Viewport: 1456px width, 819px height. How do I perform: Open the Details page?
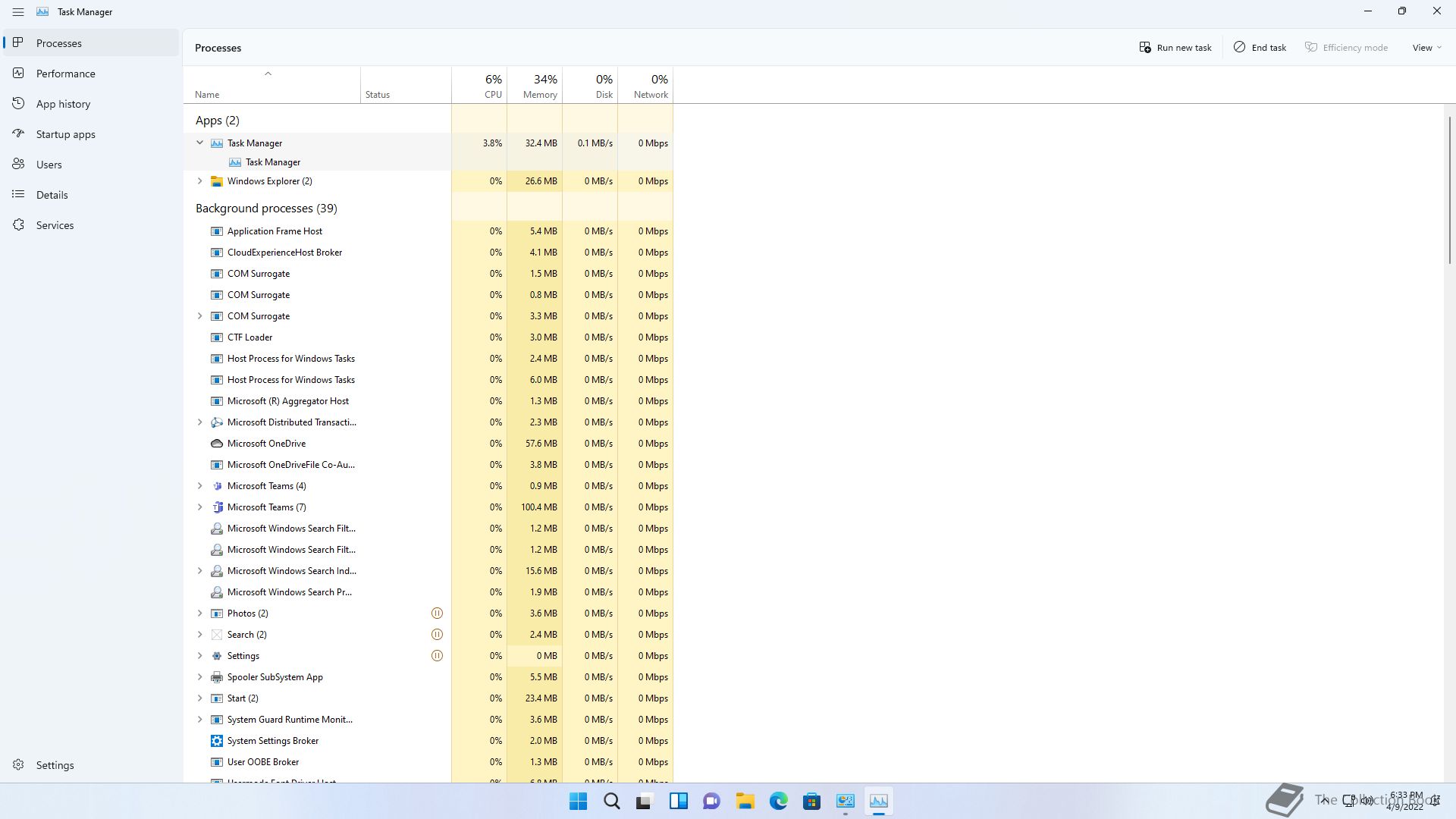click(91, 194)
